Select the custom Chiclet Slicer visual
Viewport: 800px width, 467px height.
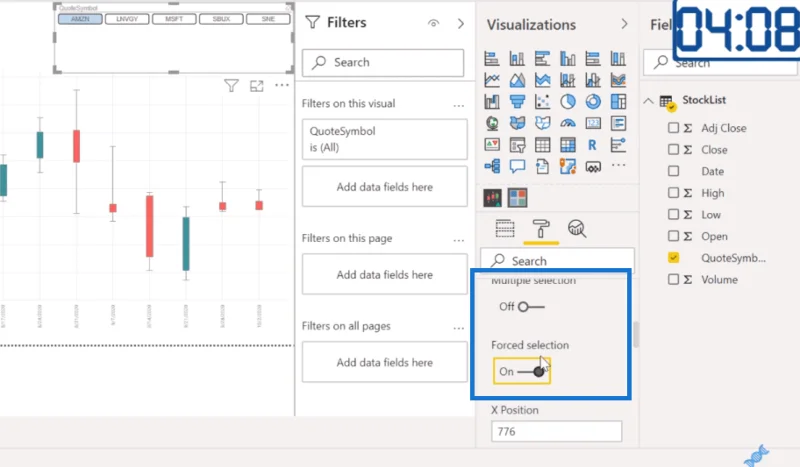point(517,198)
